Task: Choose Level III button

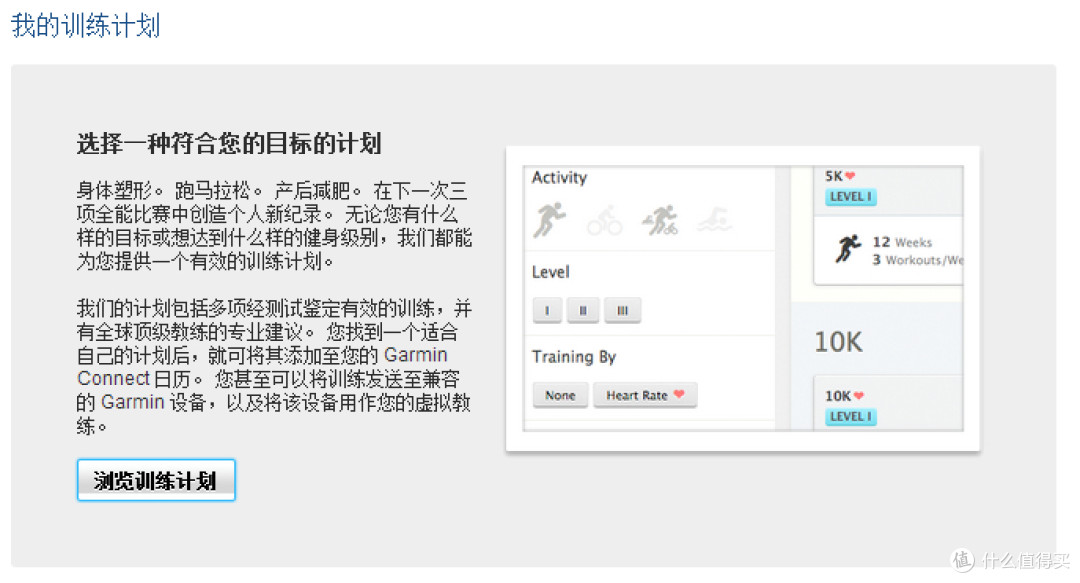Action: click(x=623, y=311)
